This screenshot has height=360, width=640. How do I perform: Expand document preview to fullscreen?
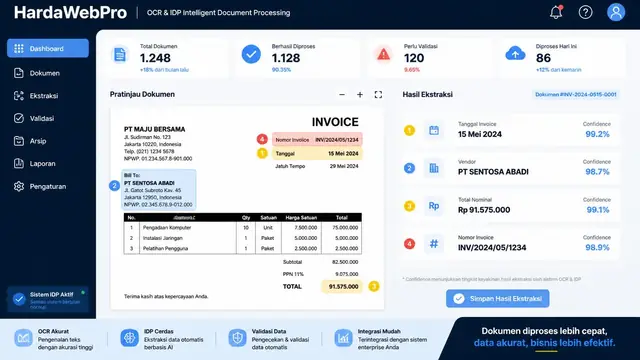378,95
